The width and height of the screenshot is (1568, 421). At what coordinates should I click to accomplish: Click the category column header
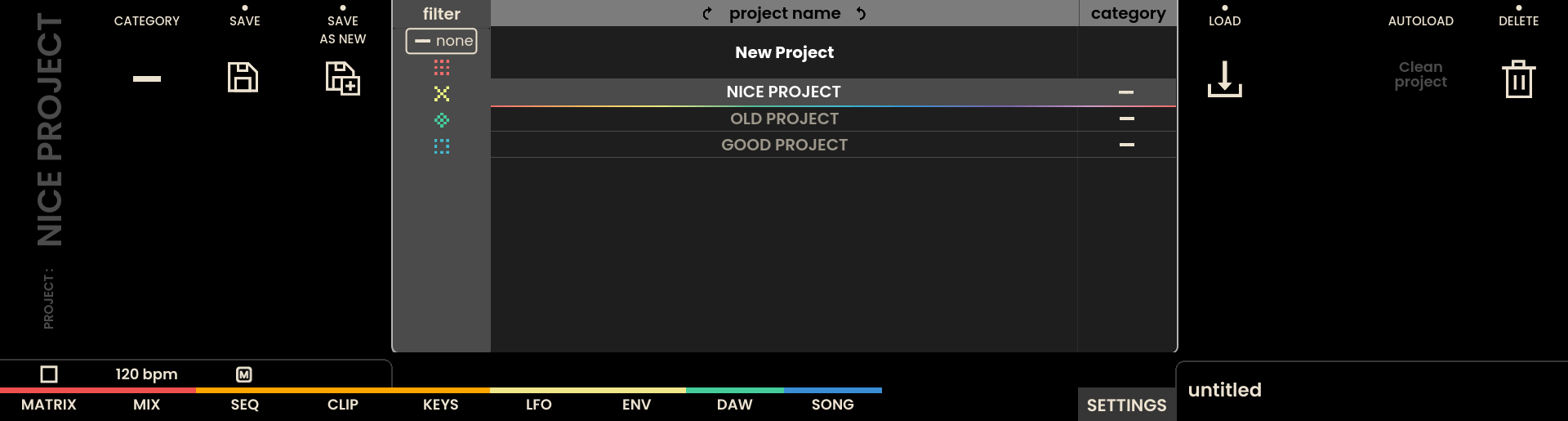(x=1128, y=13)
